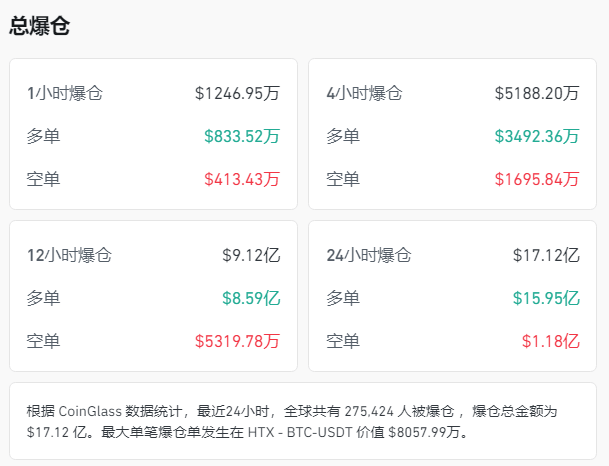Click the 4-hour short value $1695.84万
Viewport: 609px width, 466px height.
[537, 180]
